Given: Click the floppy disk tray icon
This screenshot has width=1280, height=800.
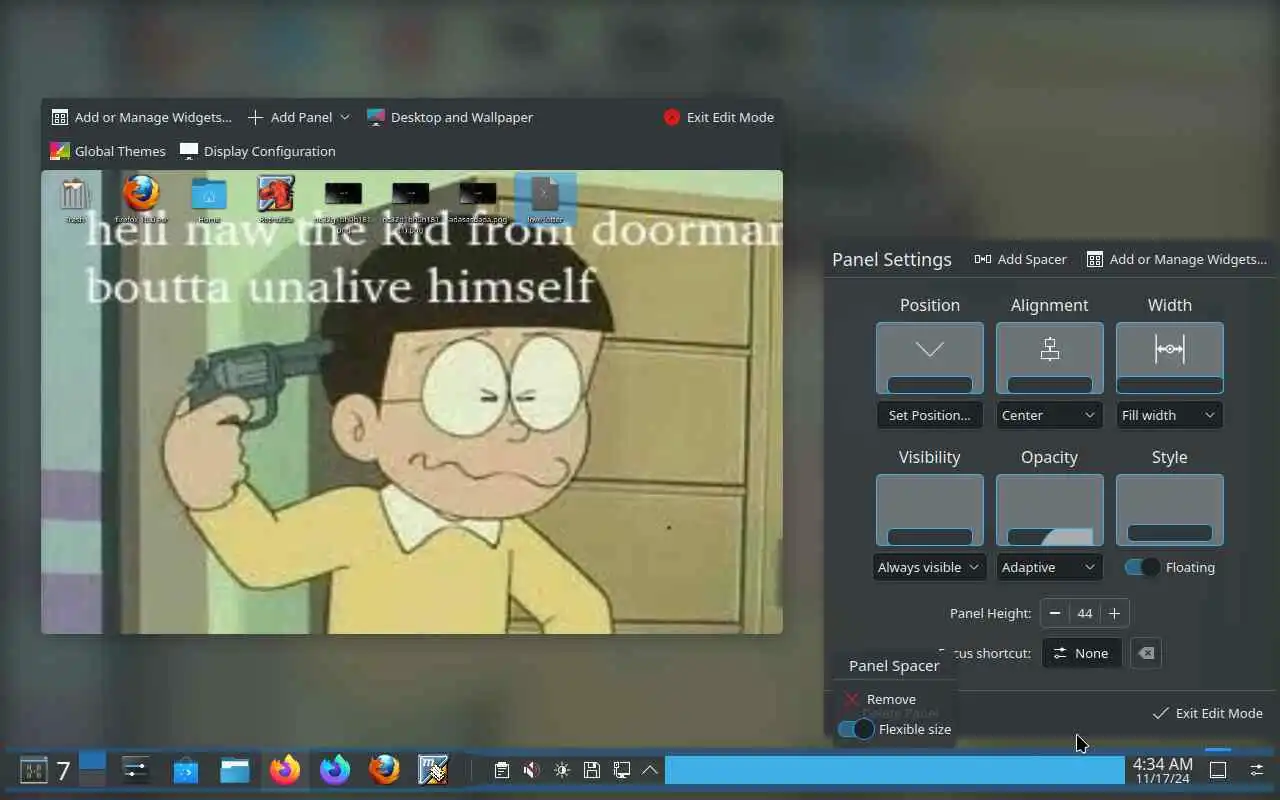Looking at the screenshot, I should [592, 770].
